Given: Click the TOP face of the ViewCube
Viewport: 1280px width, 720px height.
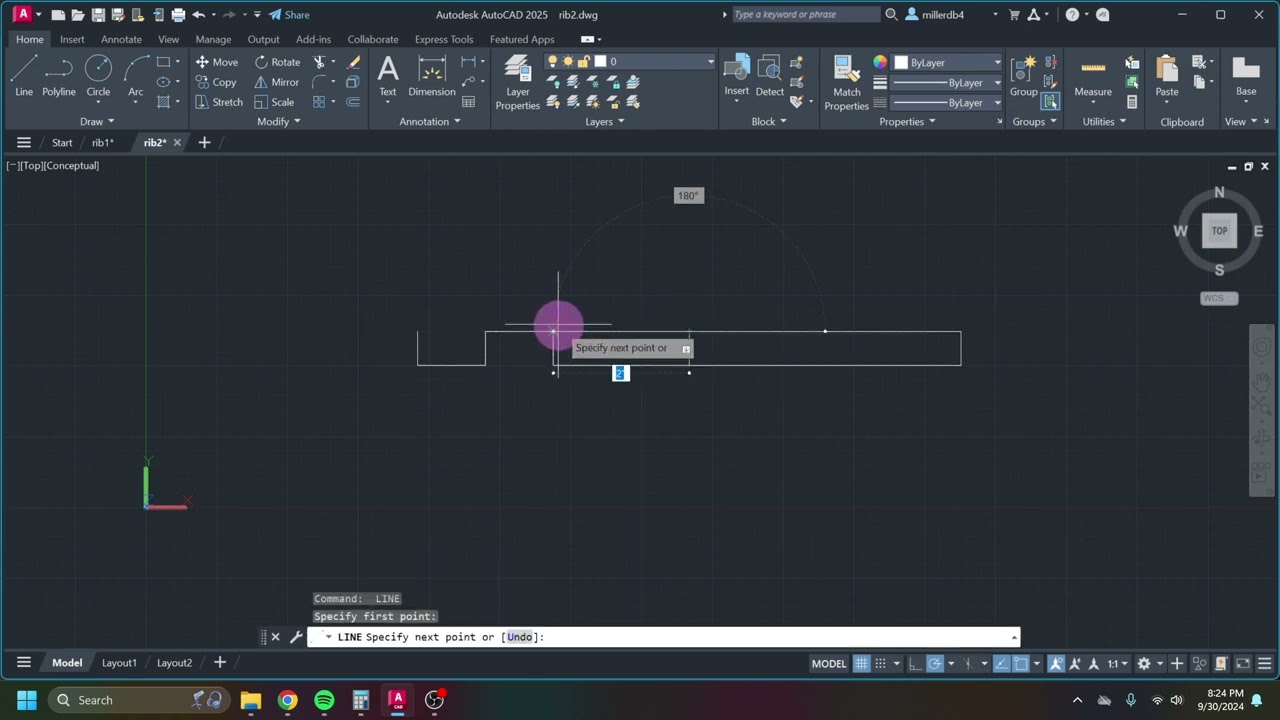Looking at the screenshot, I should (x=1219, y=231).
